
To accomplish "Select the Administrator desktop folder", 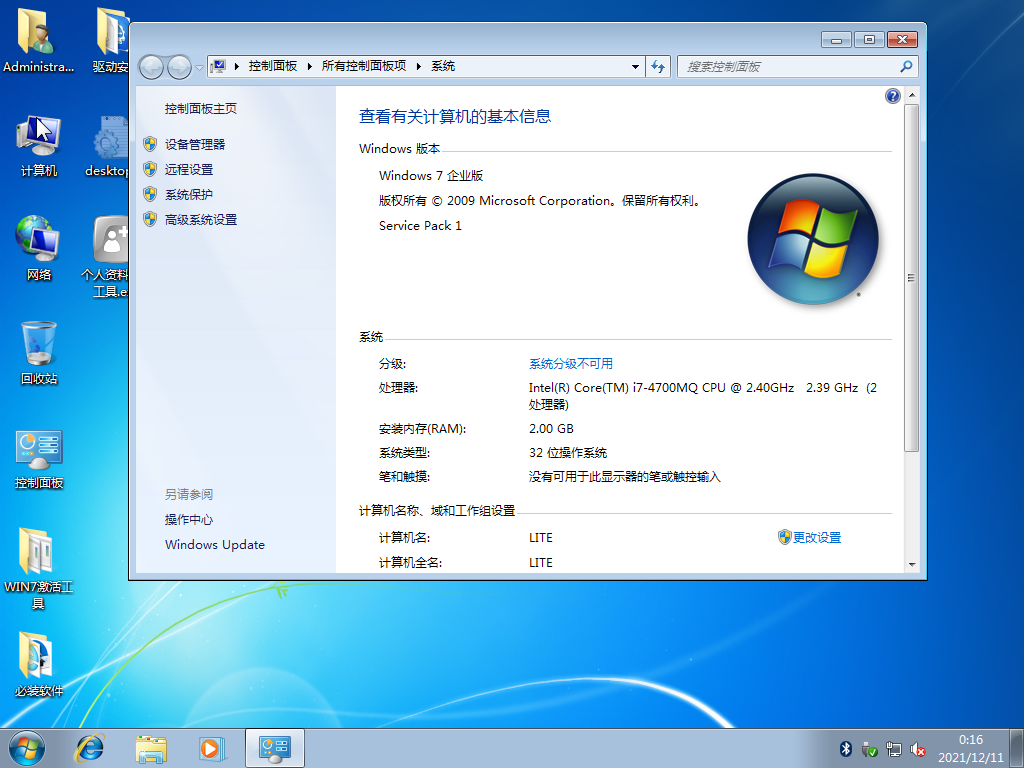I will pos(39,40).
